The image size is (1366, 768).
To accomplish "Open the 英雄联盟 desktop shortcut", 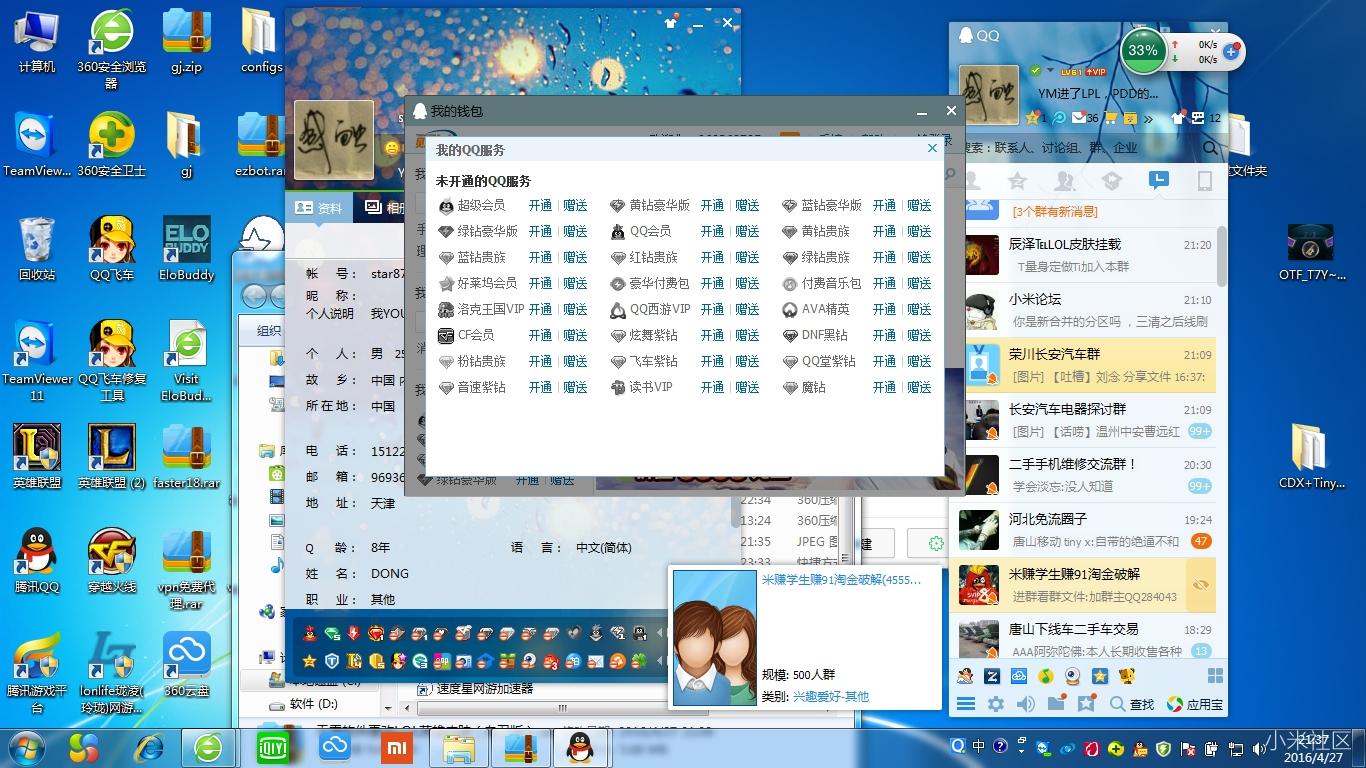I will [x=37, y=456].
